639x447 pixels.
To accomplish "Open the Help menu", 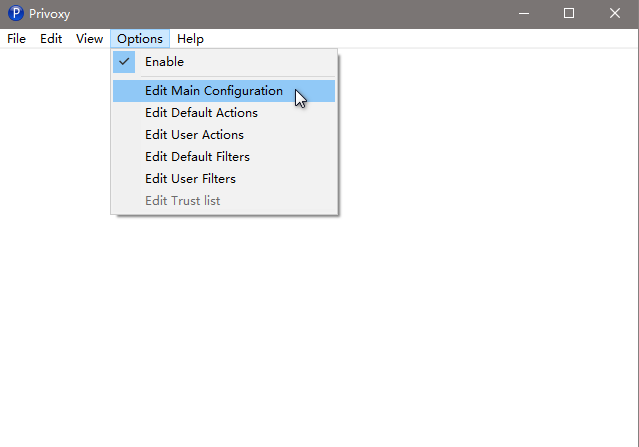I will point(190,39).
